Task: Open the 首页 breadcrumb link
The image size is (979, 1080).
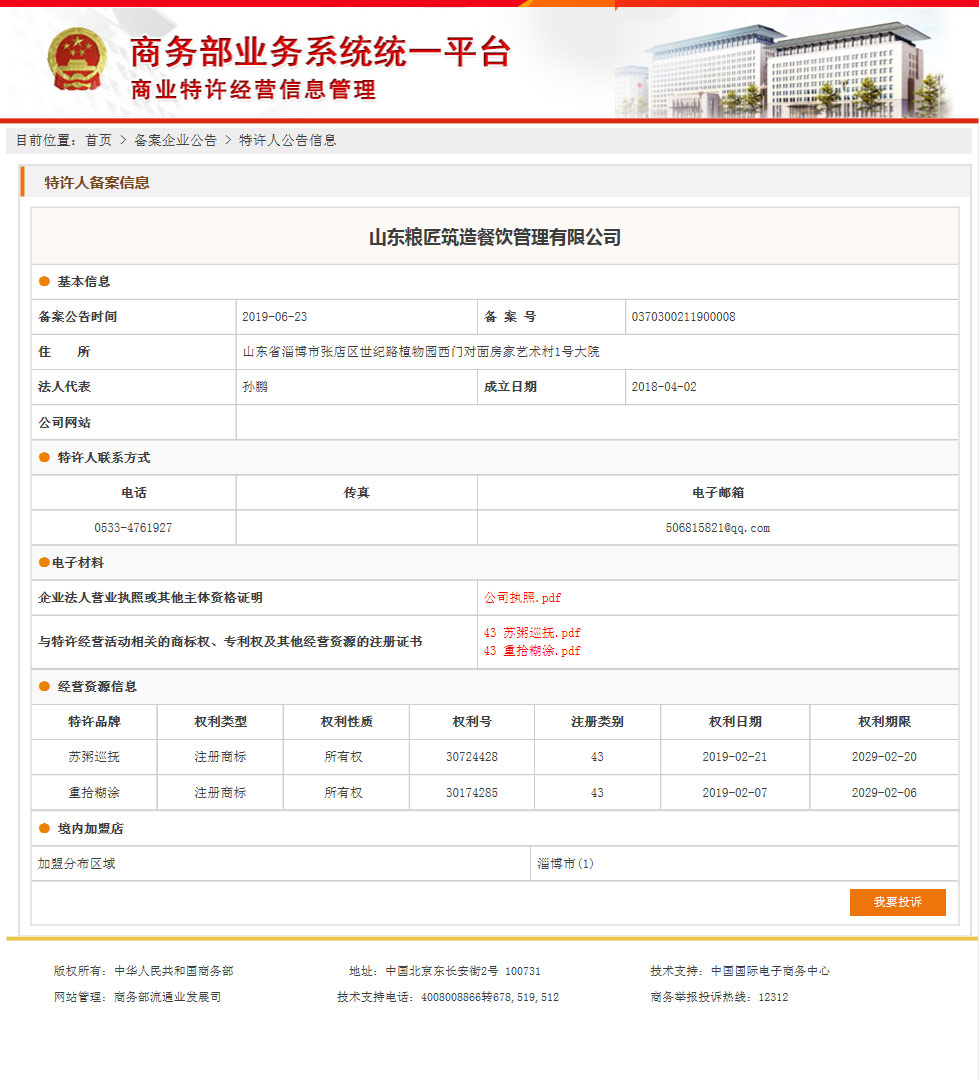Action: pos(99,141)
